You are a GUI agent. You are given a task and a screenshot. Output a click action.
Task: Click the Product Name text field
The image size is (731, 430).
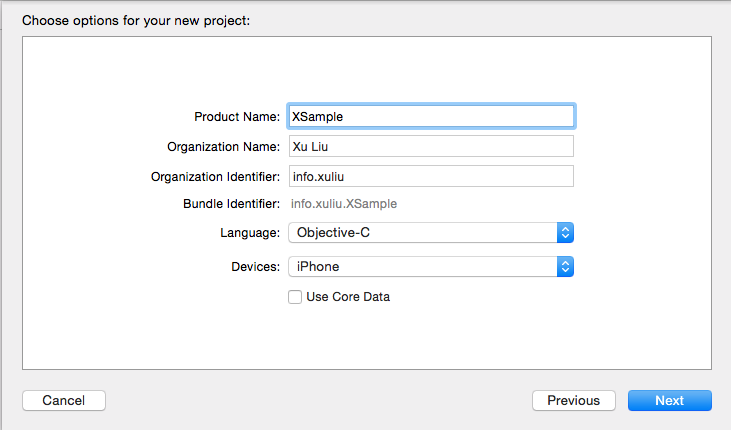point(430,117)
